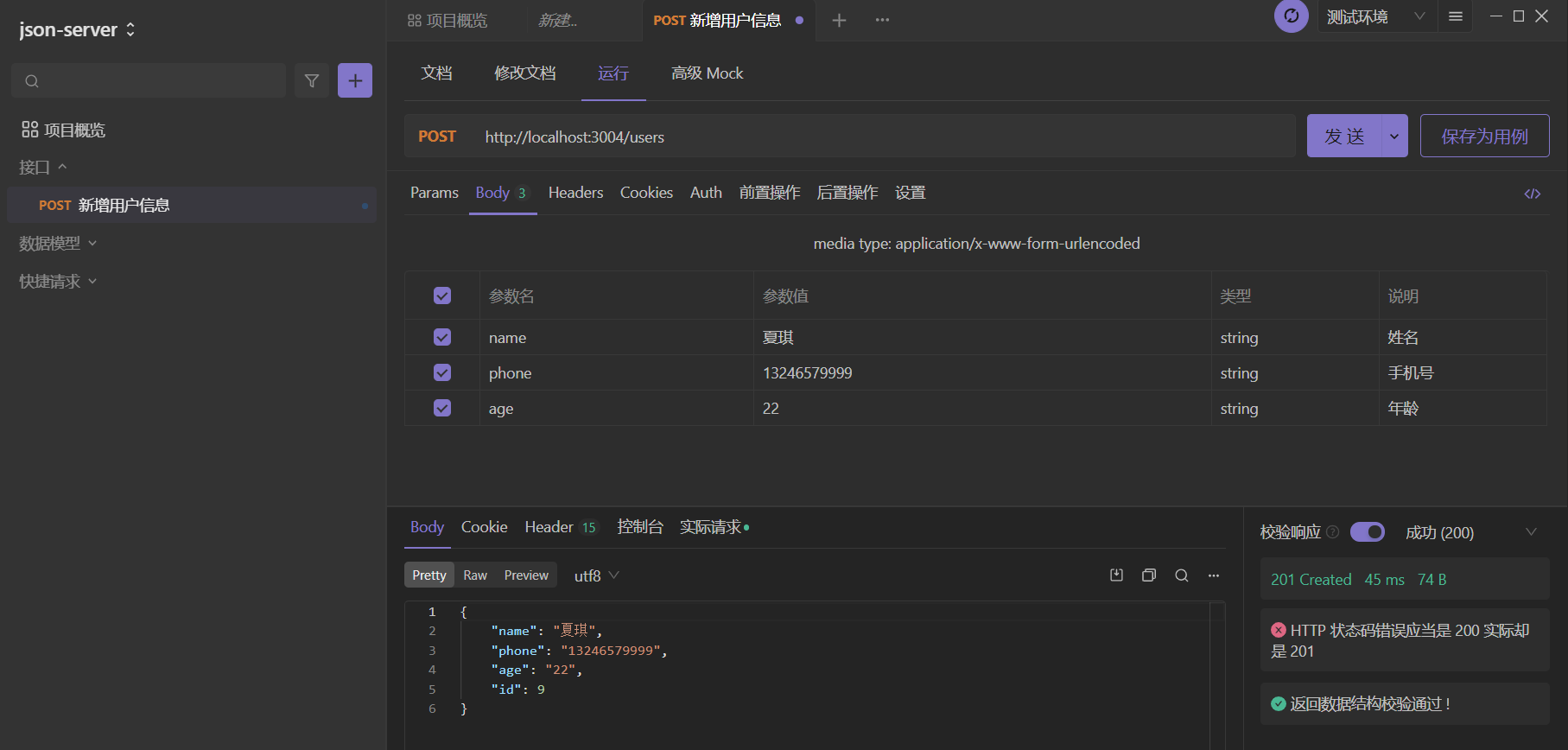Switch to the Headers request tab
Image resolution: width=1568 pixels, height=750 pixels.
[x=575, y=193]
